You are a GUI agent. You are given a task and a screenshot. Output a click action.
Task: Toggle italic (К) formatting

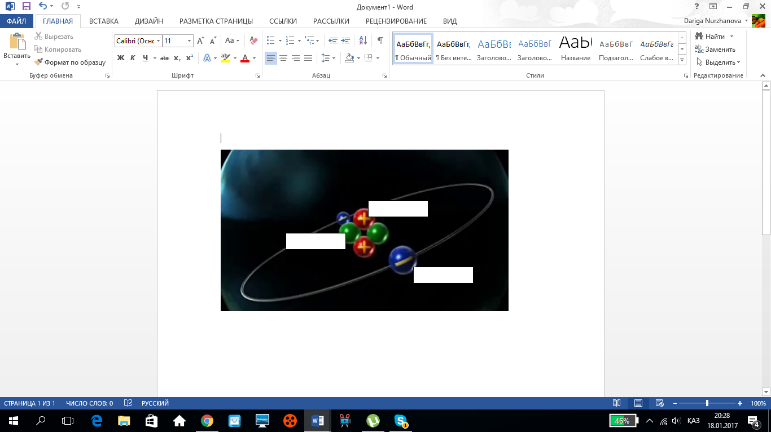[x=133, y=58]
